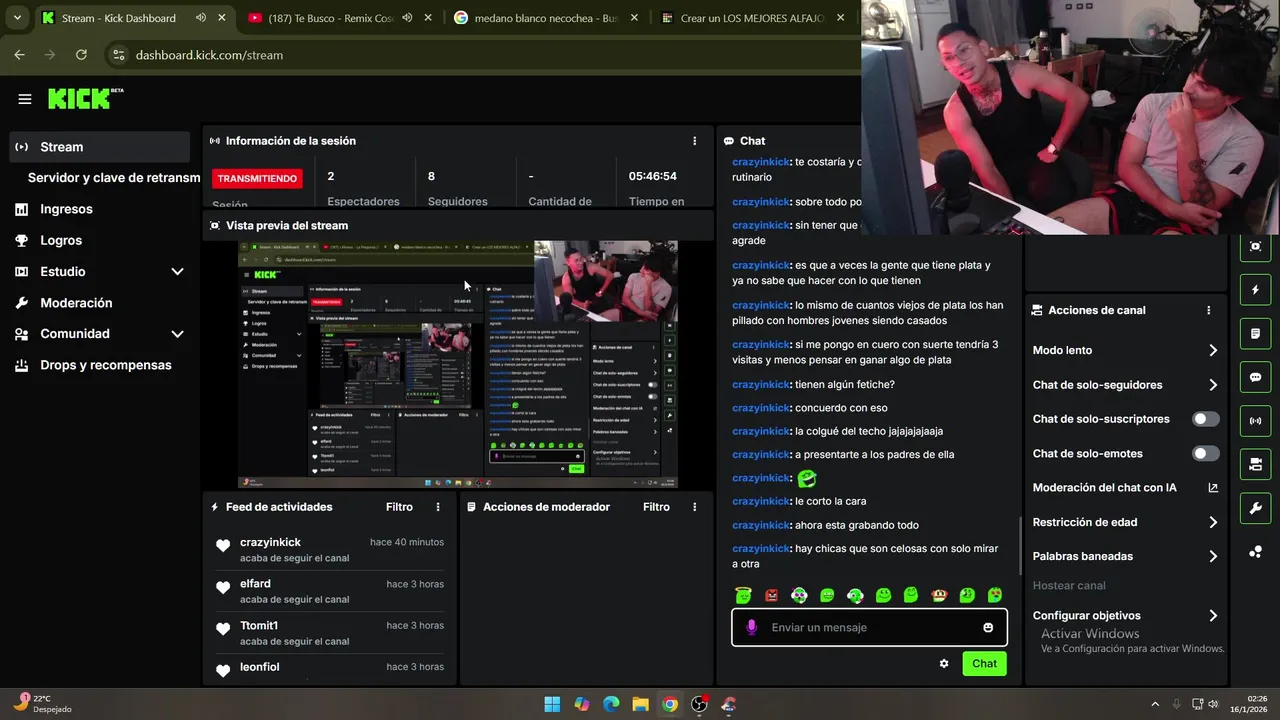Click the microphone icon in the message box
The width and height of the screenshot is (1280, 720).
(751, 627)
